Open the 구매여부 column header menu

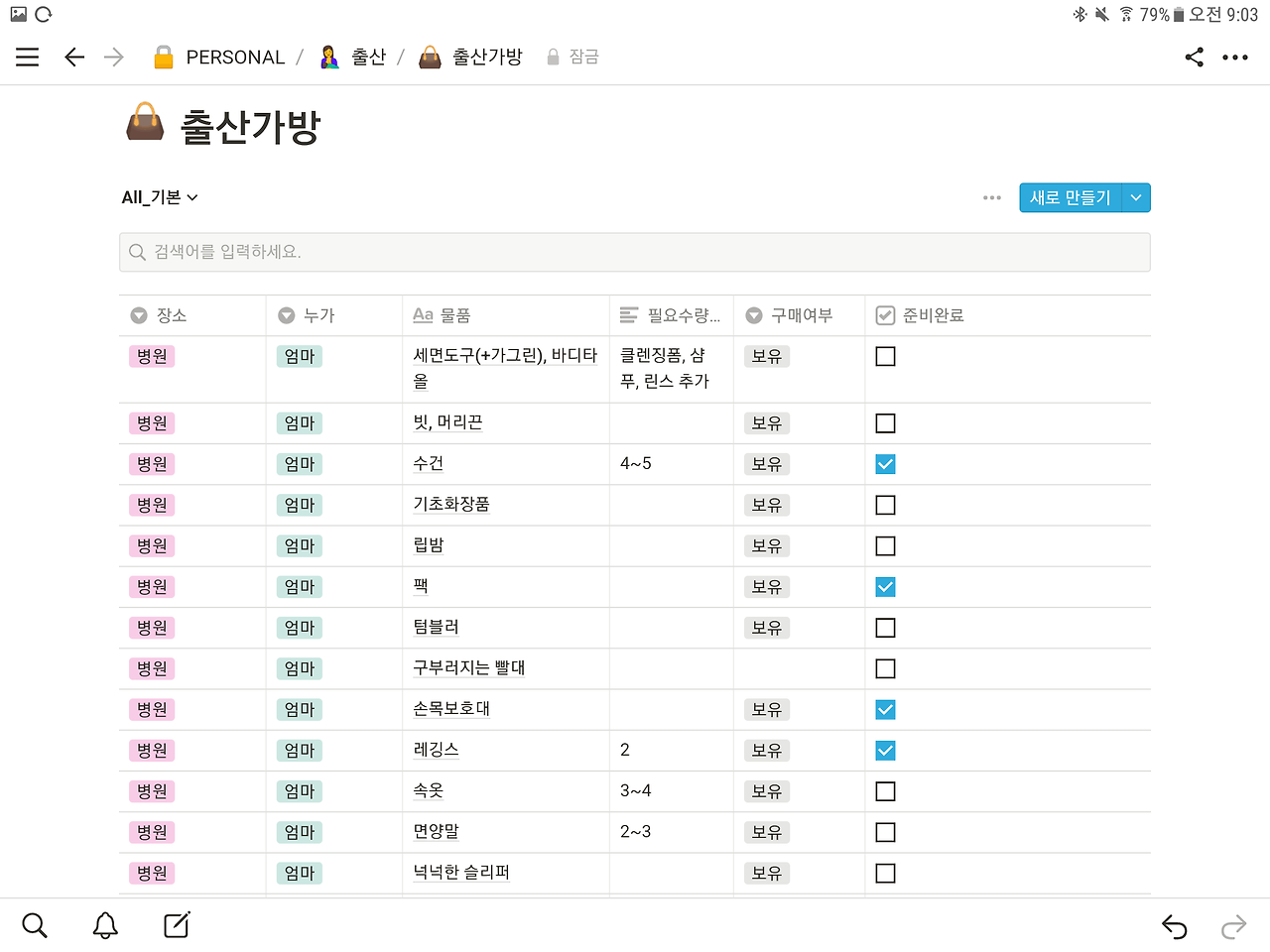pyautogui.click(x=800, y=315)
